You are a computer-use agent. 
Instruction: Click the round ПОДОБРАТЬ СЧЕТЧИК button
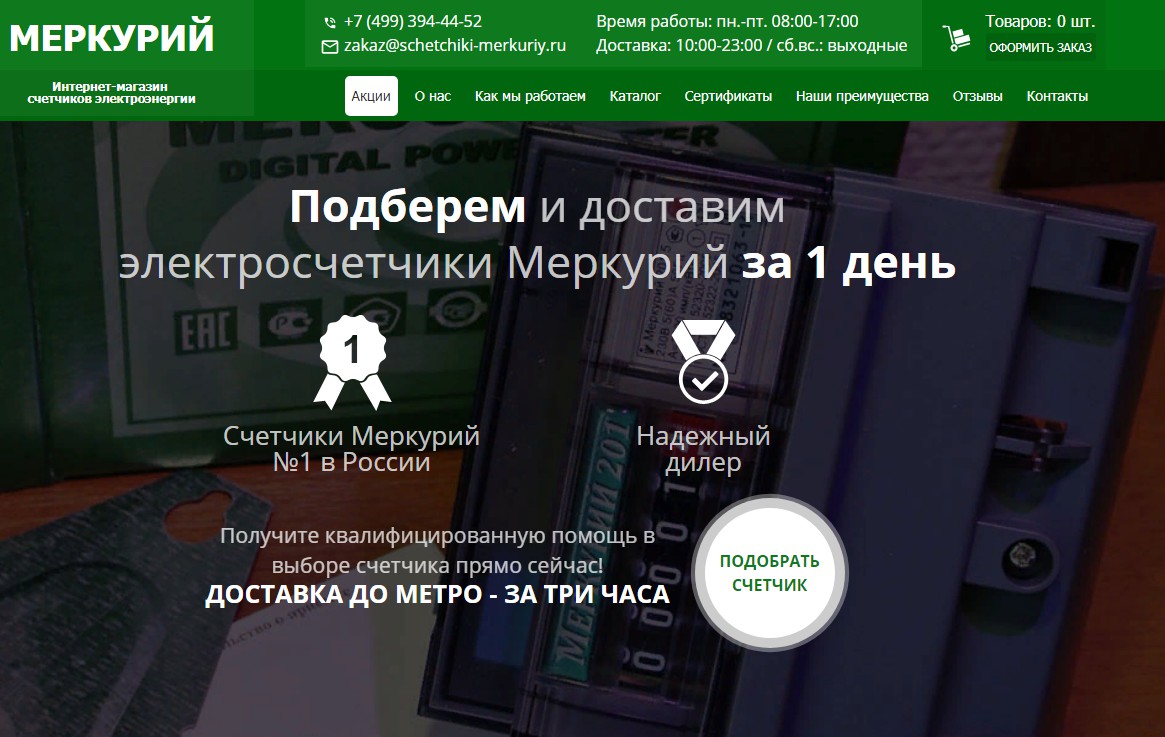point(769,572)
